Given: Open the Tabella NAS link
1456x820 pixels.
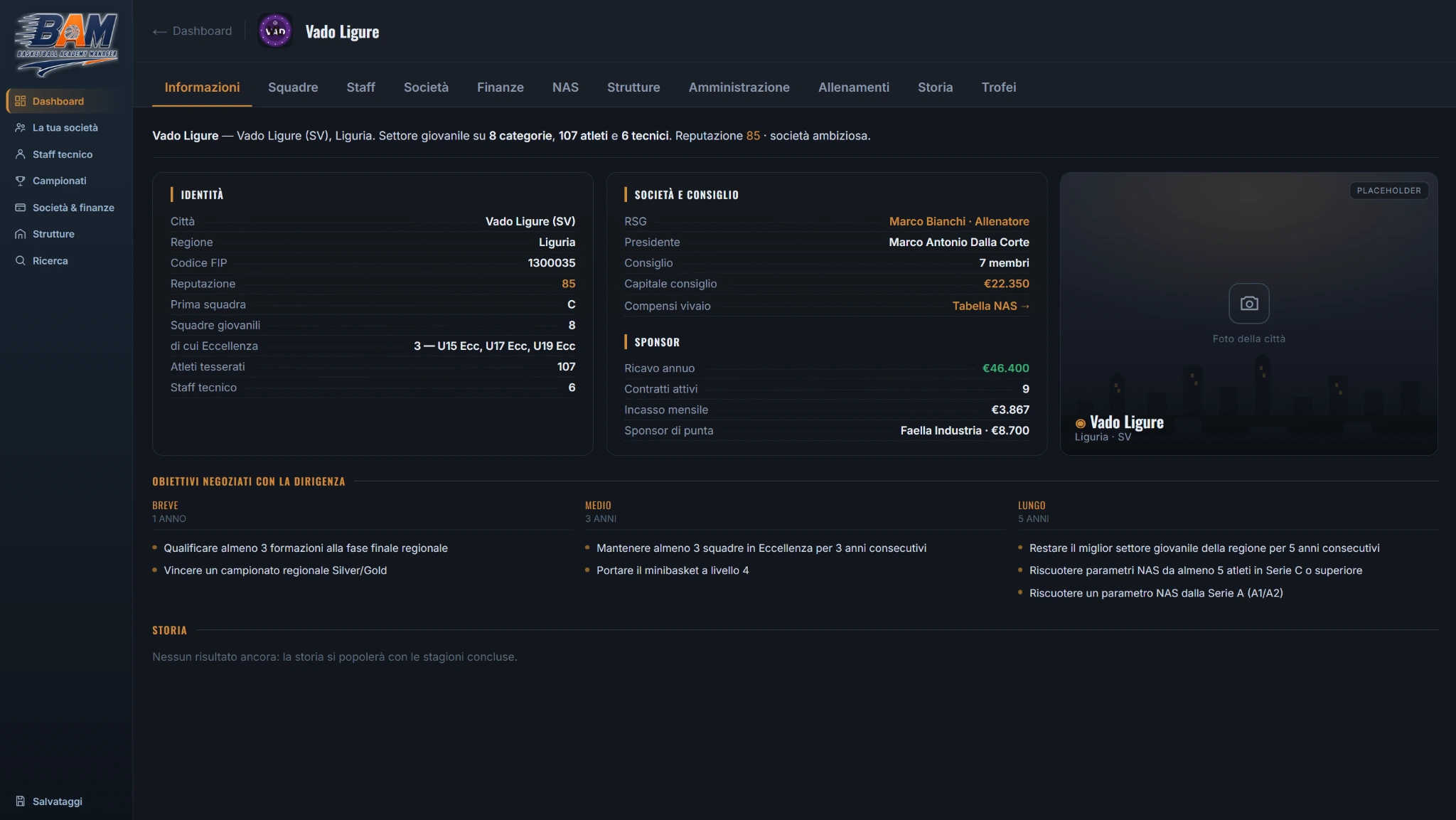Looking at the screenshot, I should click(x=990, y=306).
